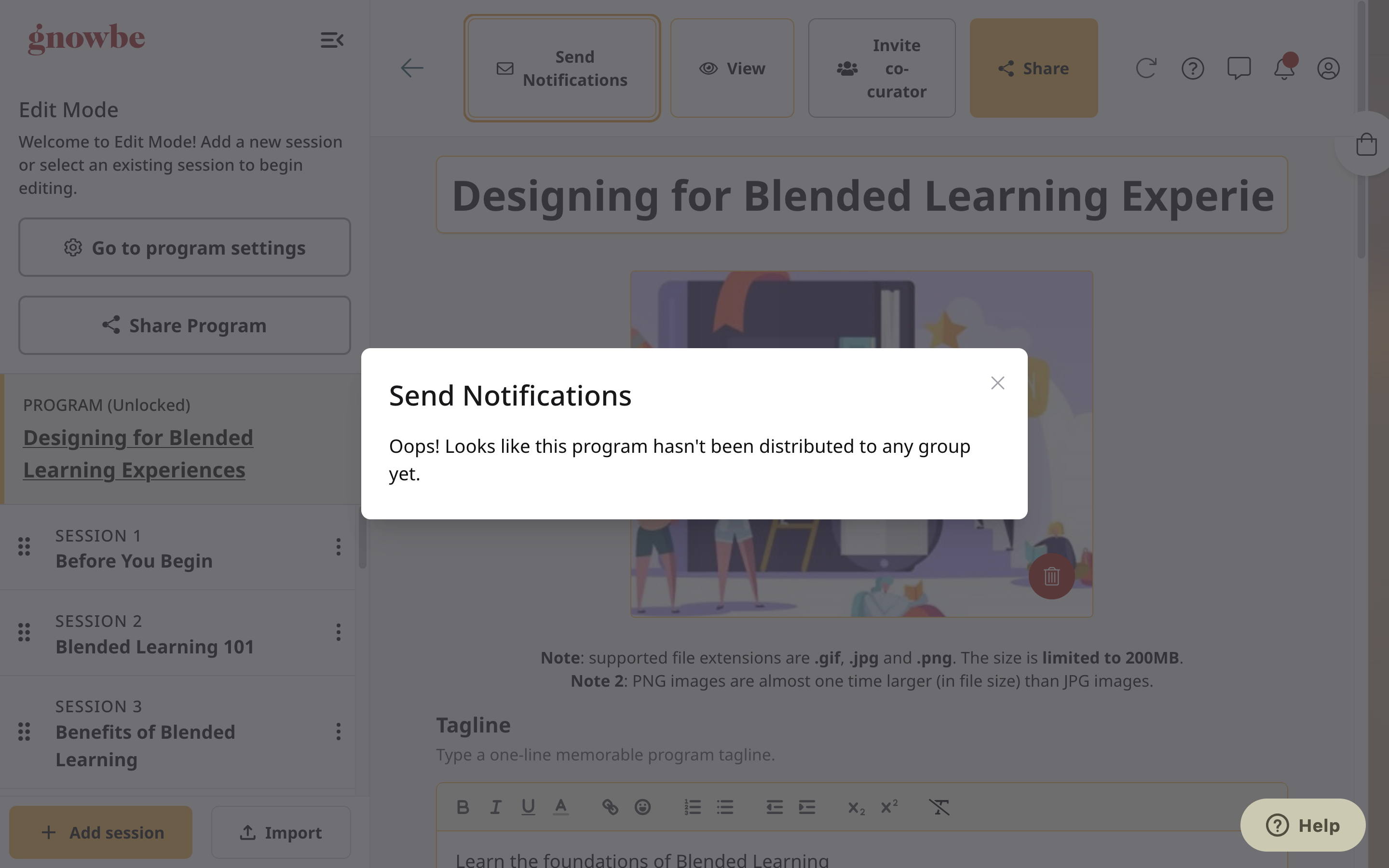
Task: Toggle superscript formatting
Action: tap(889, 807)
